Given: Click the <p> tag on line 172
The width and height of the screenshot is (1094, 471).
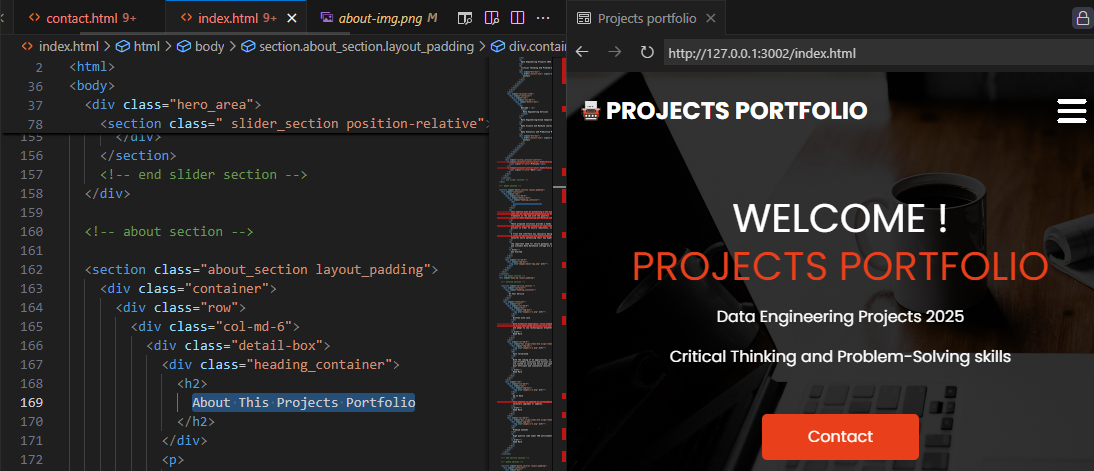Looking at the screenshot, I should 173,460.
